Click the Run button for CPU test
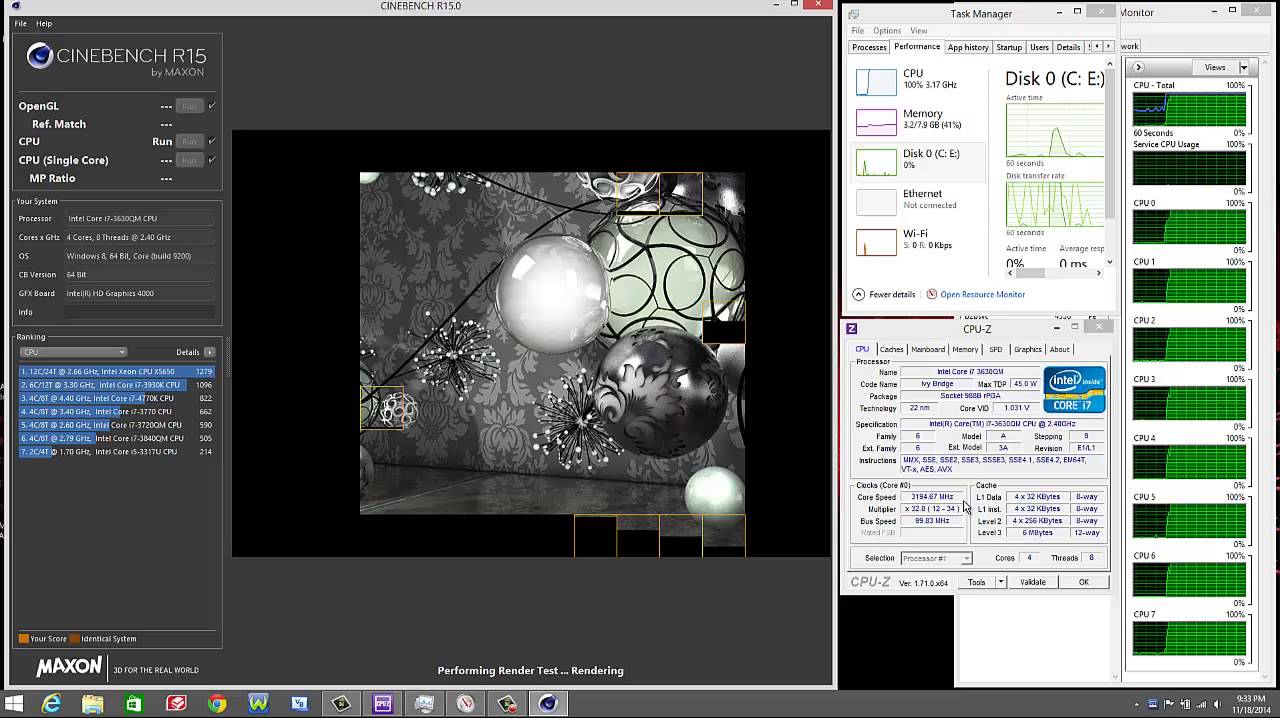 tap(189, 142)
